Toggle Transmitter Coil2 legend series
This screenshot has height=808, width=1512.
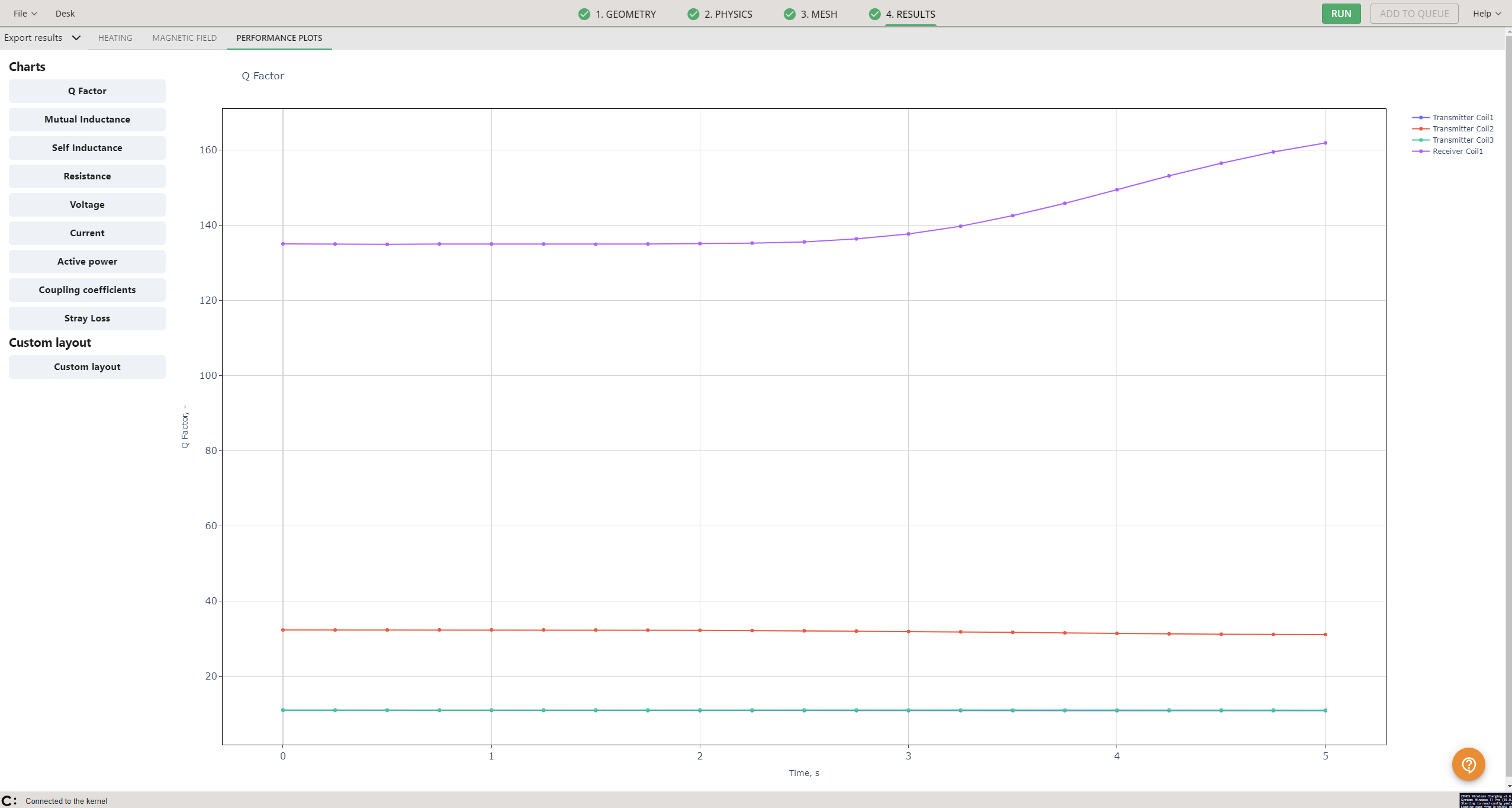pos(1462,129)
